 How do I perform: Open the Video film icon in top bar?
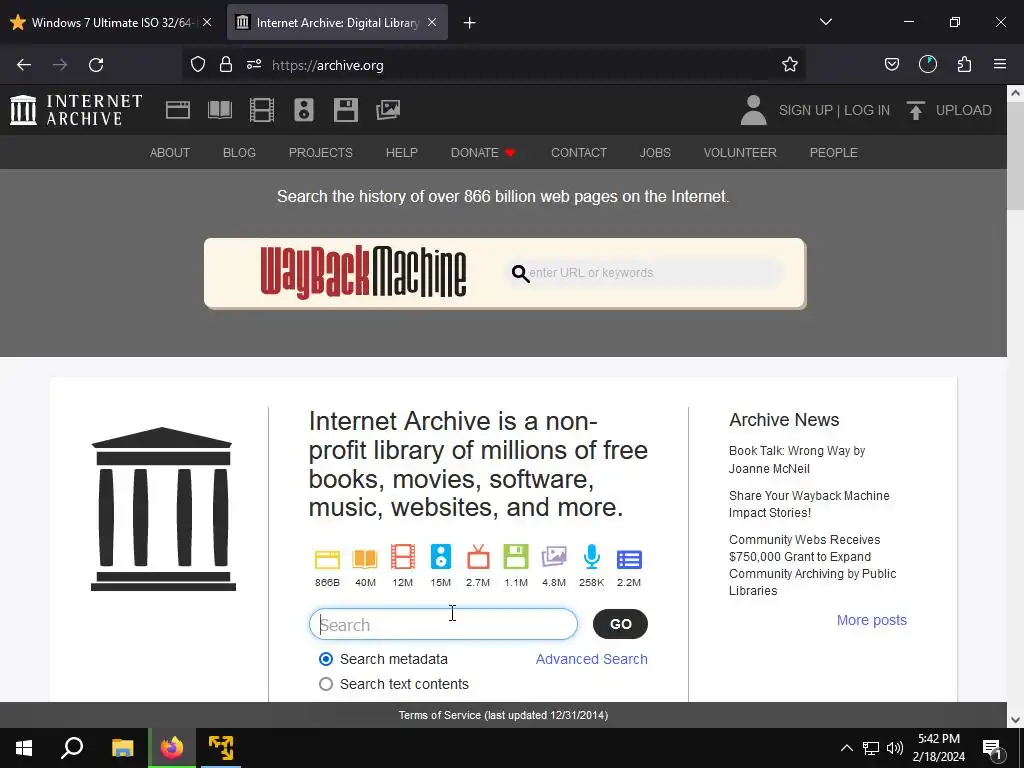click(x=262, y=110)
